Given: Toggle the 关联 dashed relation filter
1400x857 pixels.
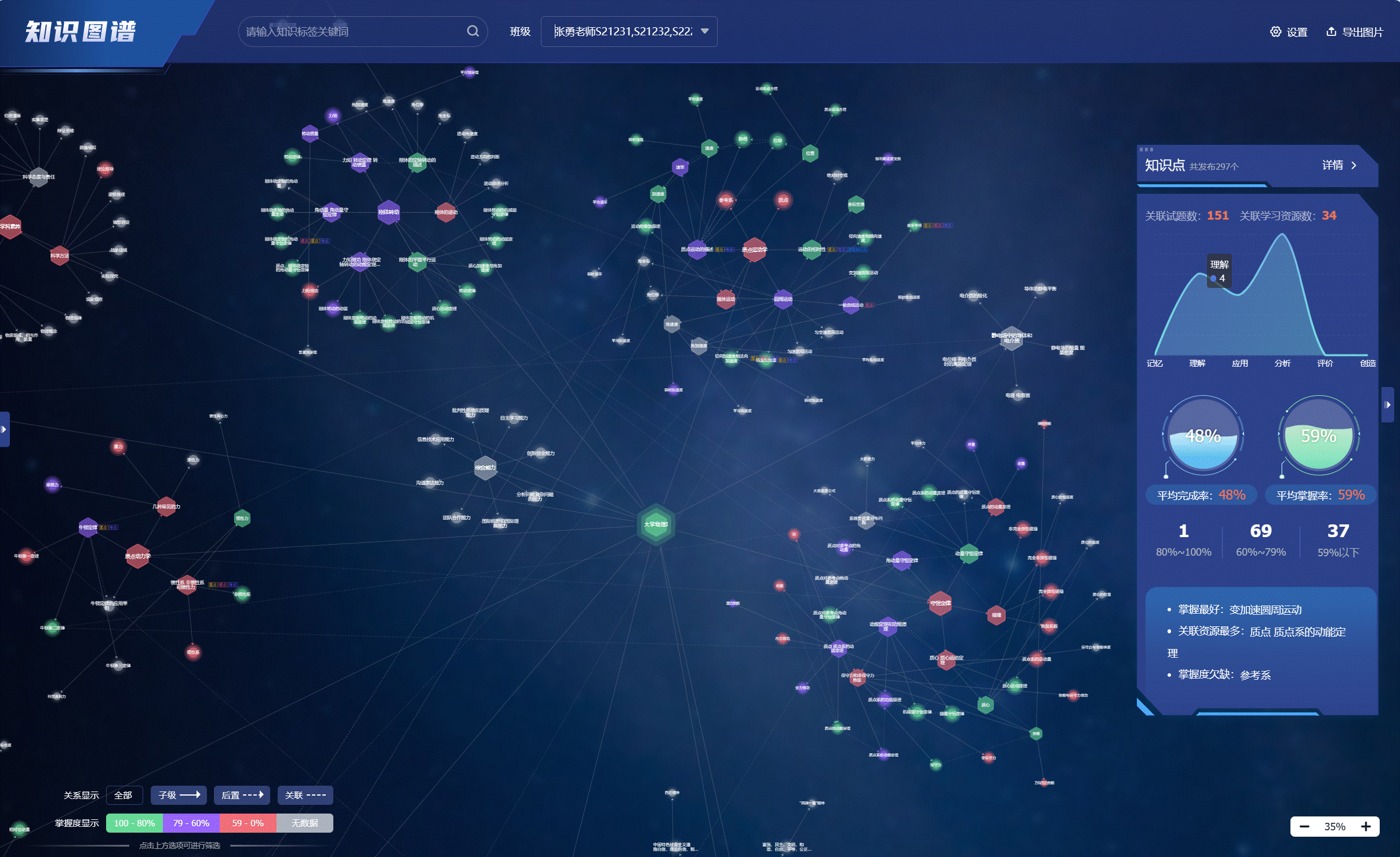Looking at the screenshot, I should (305, 795).
